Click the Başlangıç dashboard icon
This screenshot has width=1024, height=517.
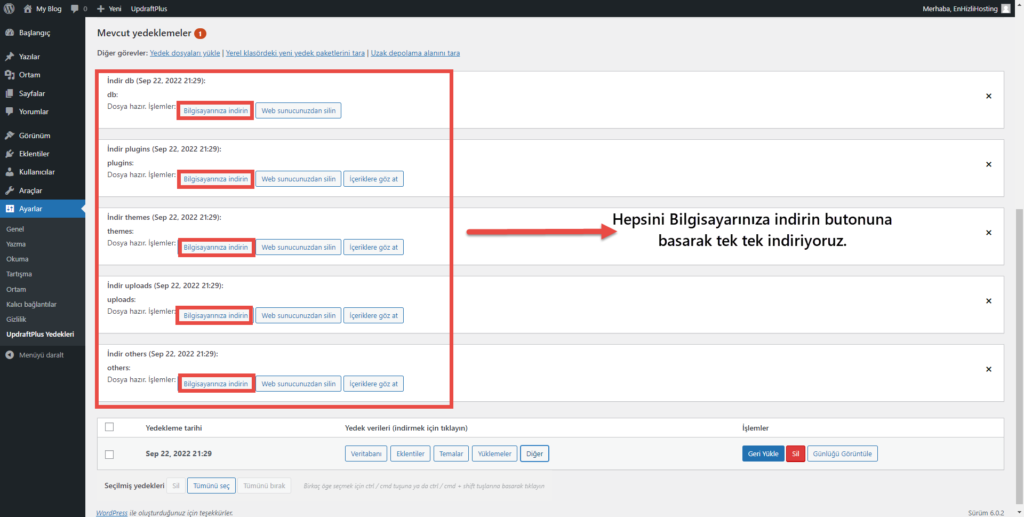click(9, 33)
